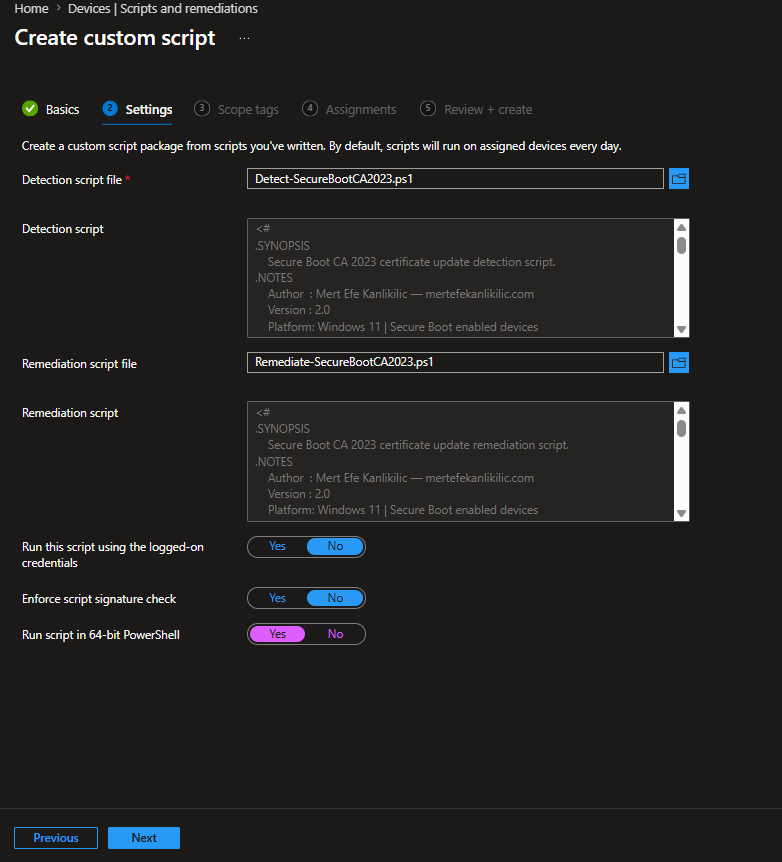Click the Review + create step number icon
The height and width of the screenshot is (862, 782).
tap(428, 108)
